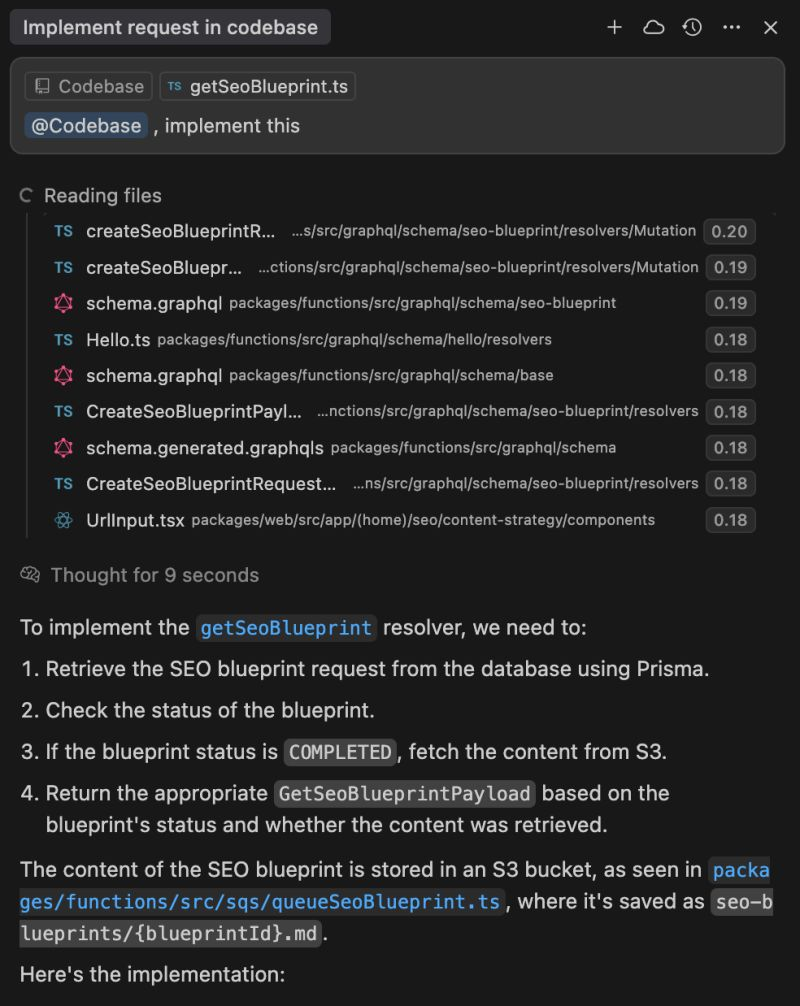Close the chat panel
The width and height of the screenshot is (800, 1006).
[770, 28]
